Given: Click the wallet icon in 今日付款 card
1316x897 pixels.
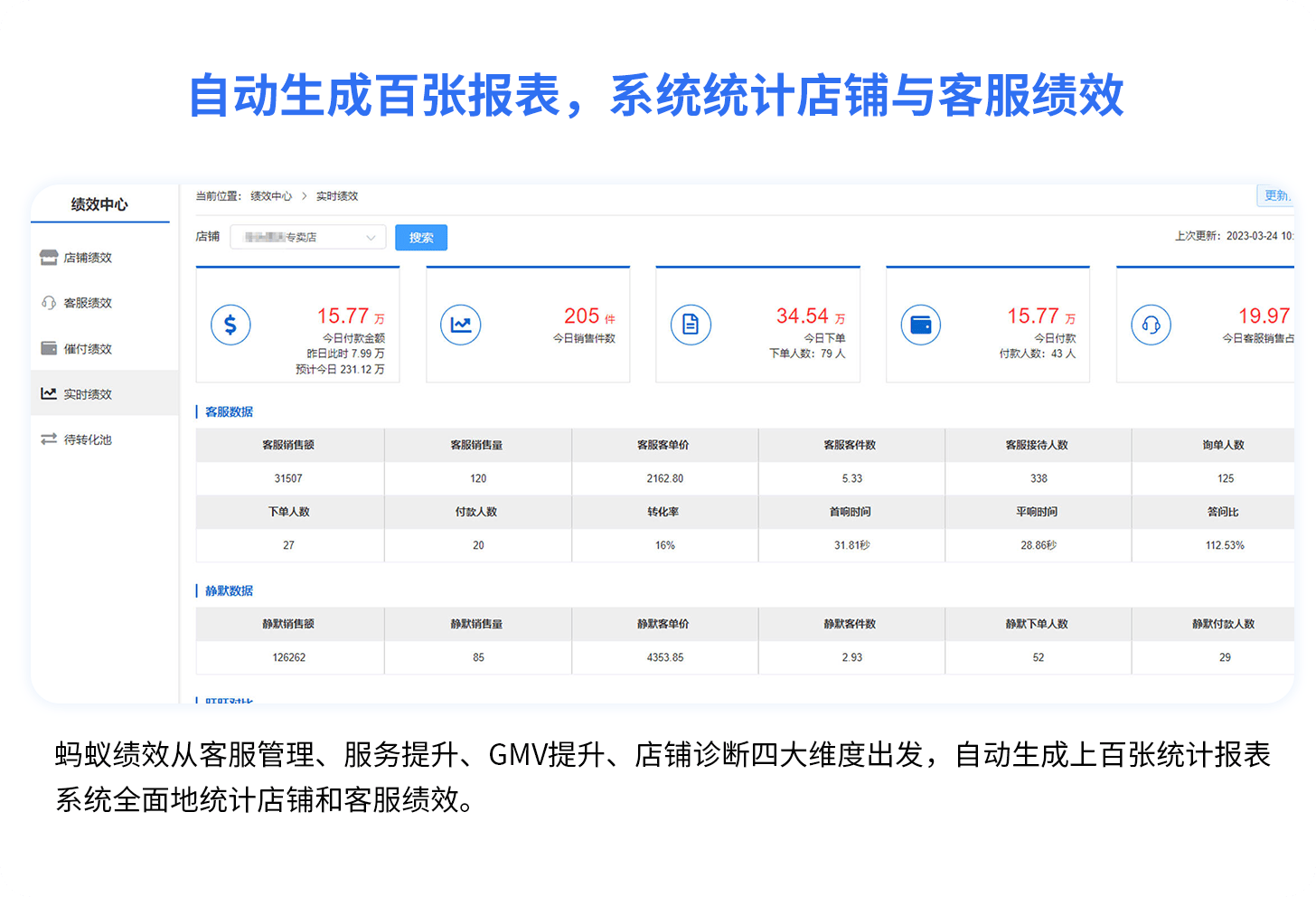Looking at the screenshot, I should click(921, 325).
